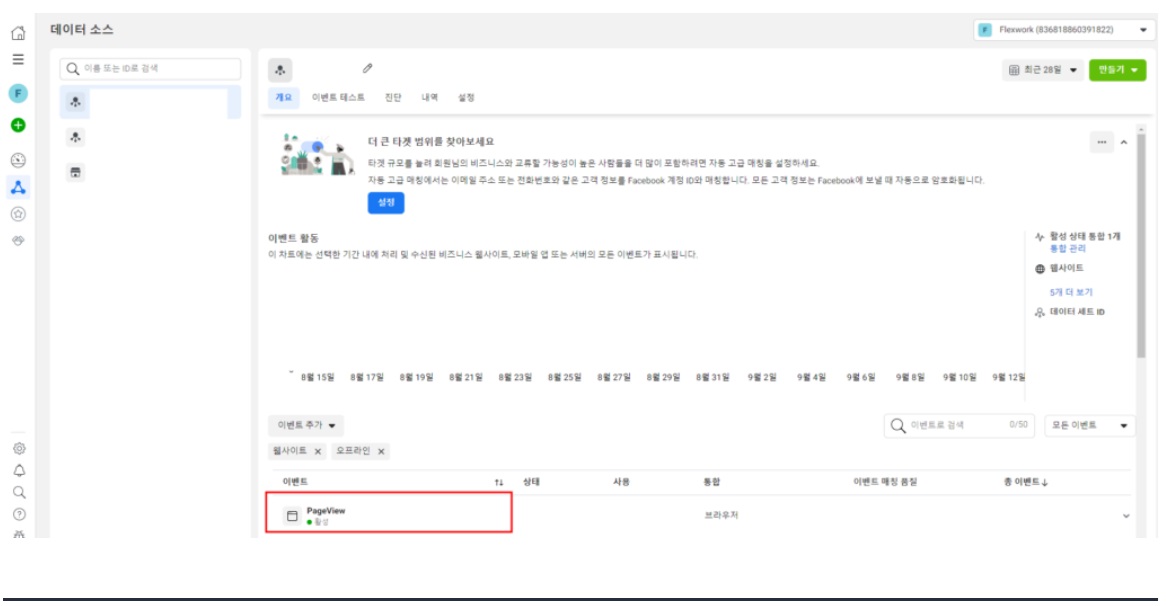Open the 통합 관리 link
Viewport: 1166px width, 606px height.
click(x=1068, y=248)
